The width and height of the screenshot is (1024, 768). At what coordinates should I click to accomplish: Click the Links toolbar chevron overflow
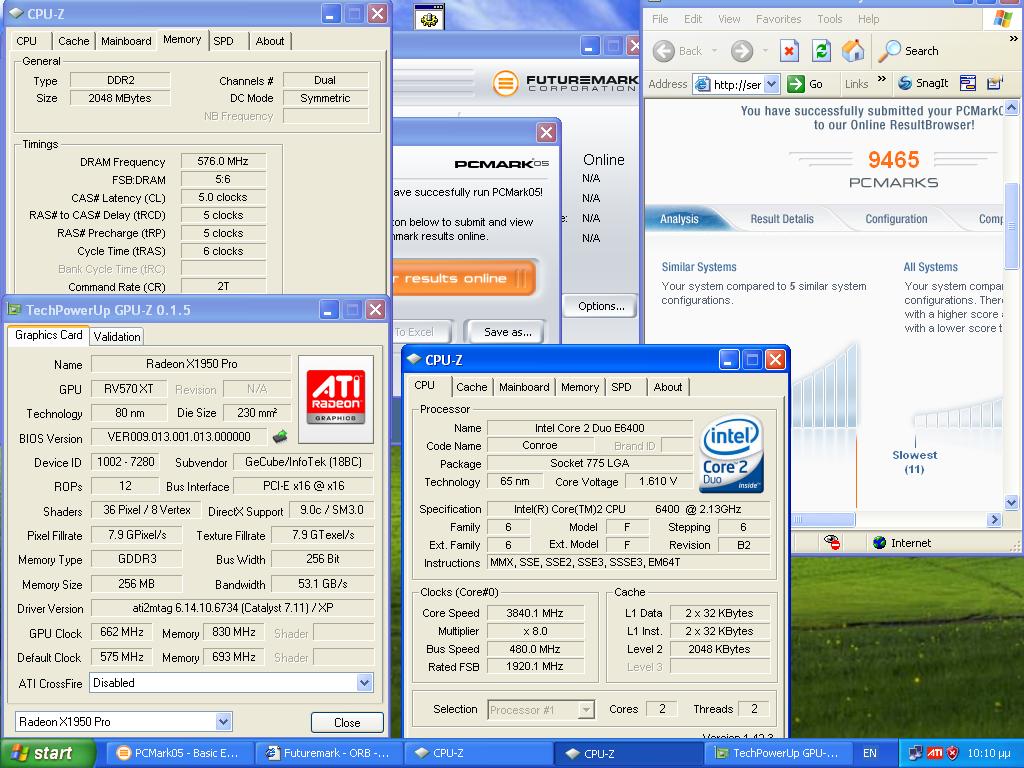click(882, 79)
